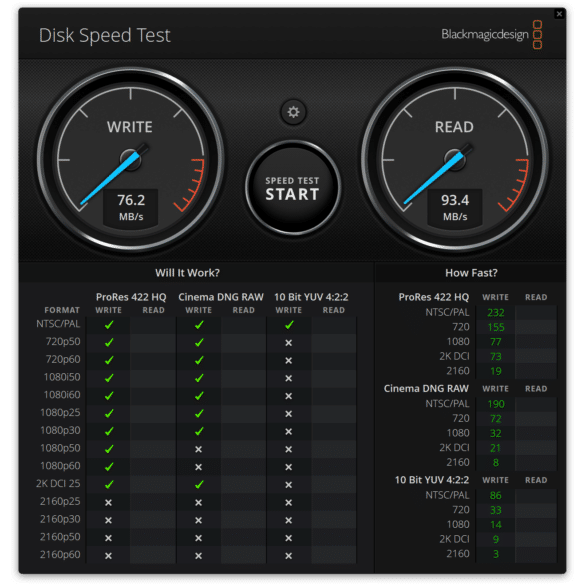
Task: Click ProRes 422 HQ write checkmark for 720p60
Action: coord(109,360)
